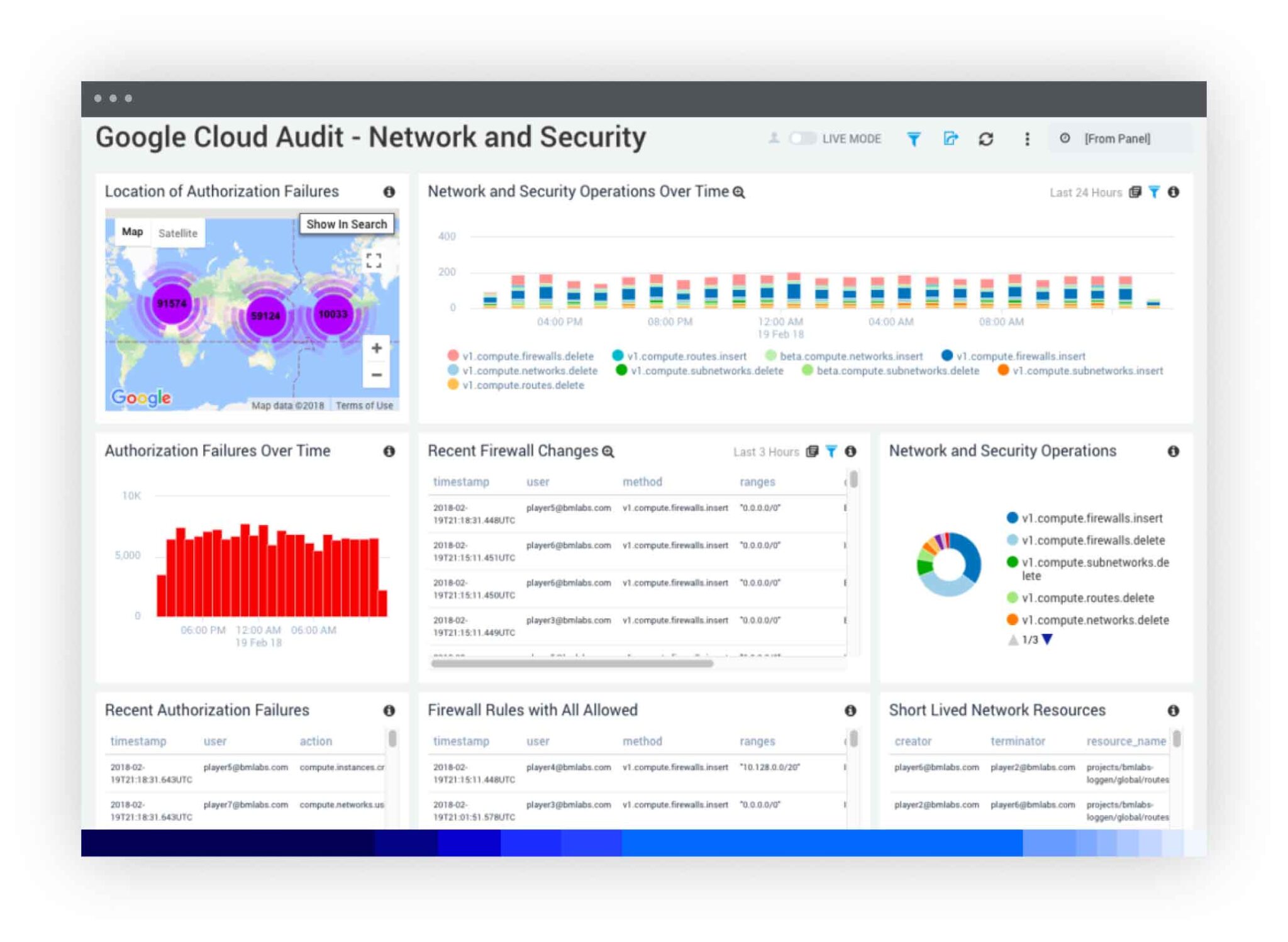Click the Recent Firewall Changes horizontal scrollbar
The image size is (1288, 942).
click(x=572, y=663)
